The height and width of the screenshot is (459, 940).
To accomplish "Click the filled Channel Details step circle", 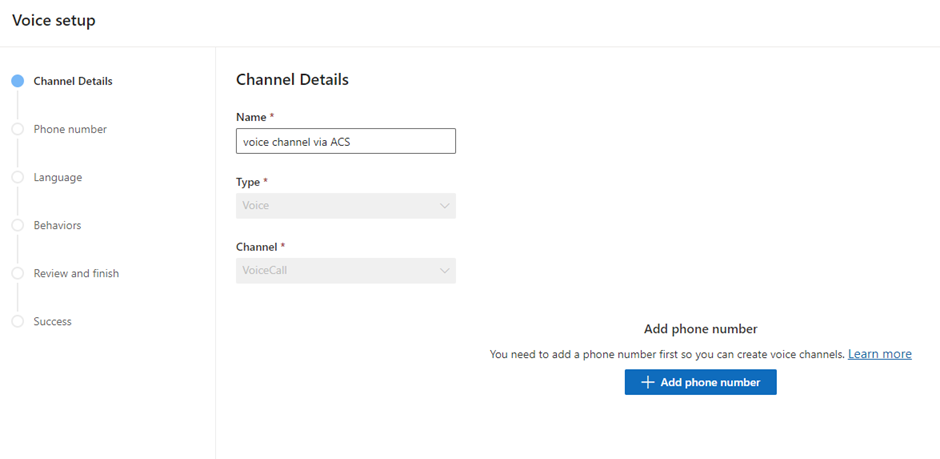I will pyautogui.click(x=17, y=82).
